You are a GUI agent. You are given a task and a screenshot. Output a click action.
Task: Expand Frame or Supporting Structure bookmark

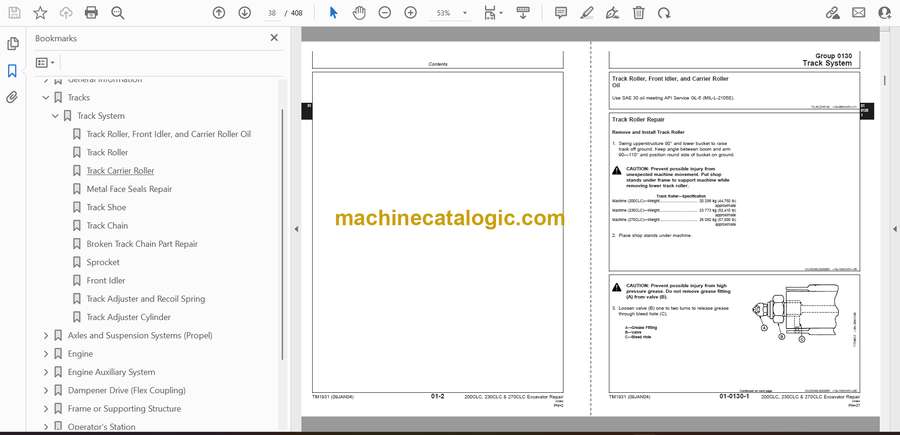46,409
